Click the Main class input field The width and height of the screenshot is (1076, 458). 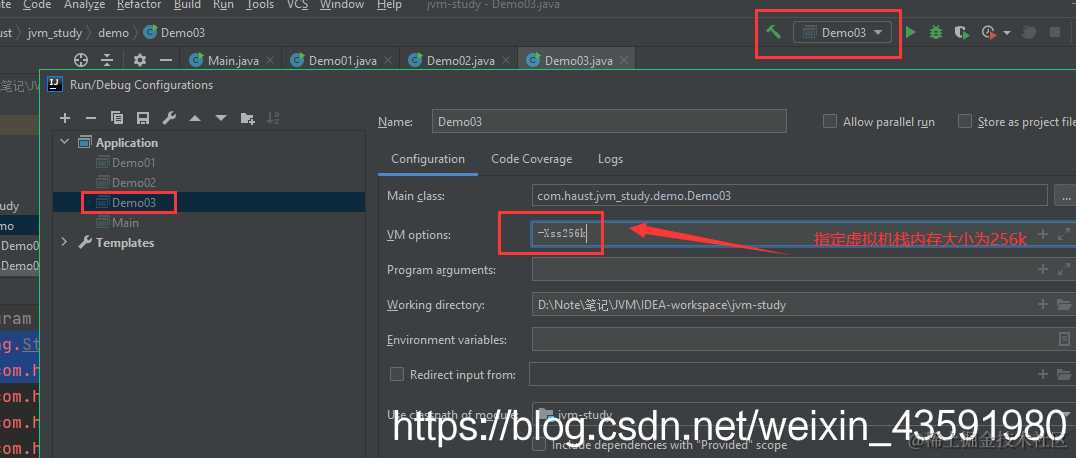[789, 196]
